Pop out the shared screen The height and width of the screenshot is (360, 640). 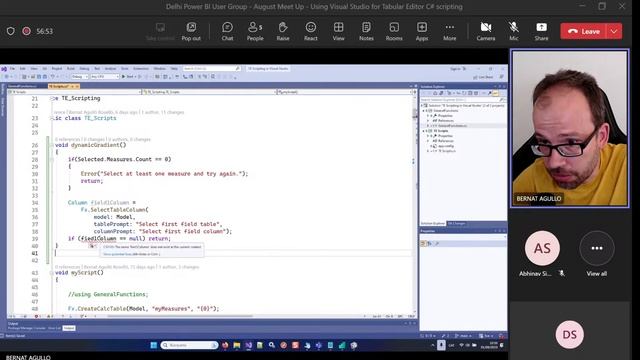[x=191, y=31]
